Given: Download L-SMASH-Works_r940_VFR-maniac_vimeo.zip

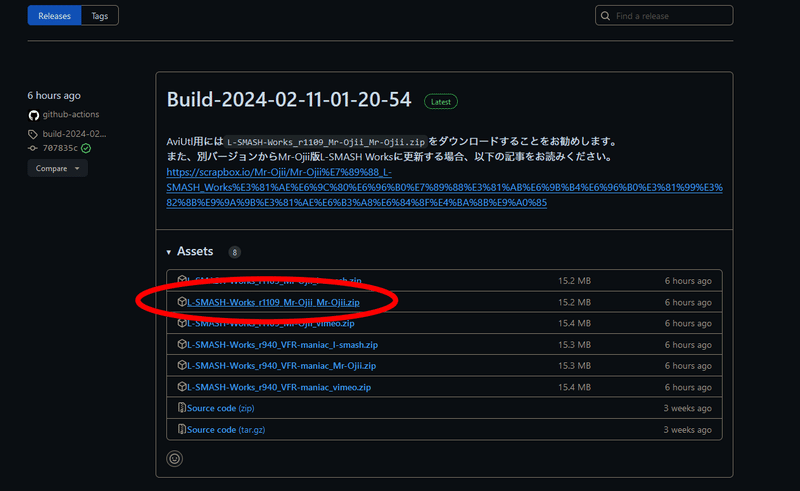Looking at the screenshot, I should tap(279, 387).
